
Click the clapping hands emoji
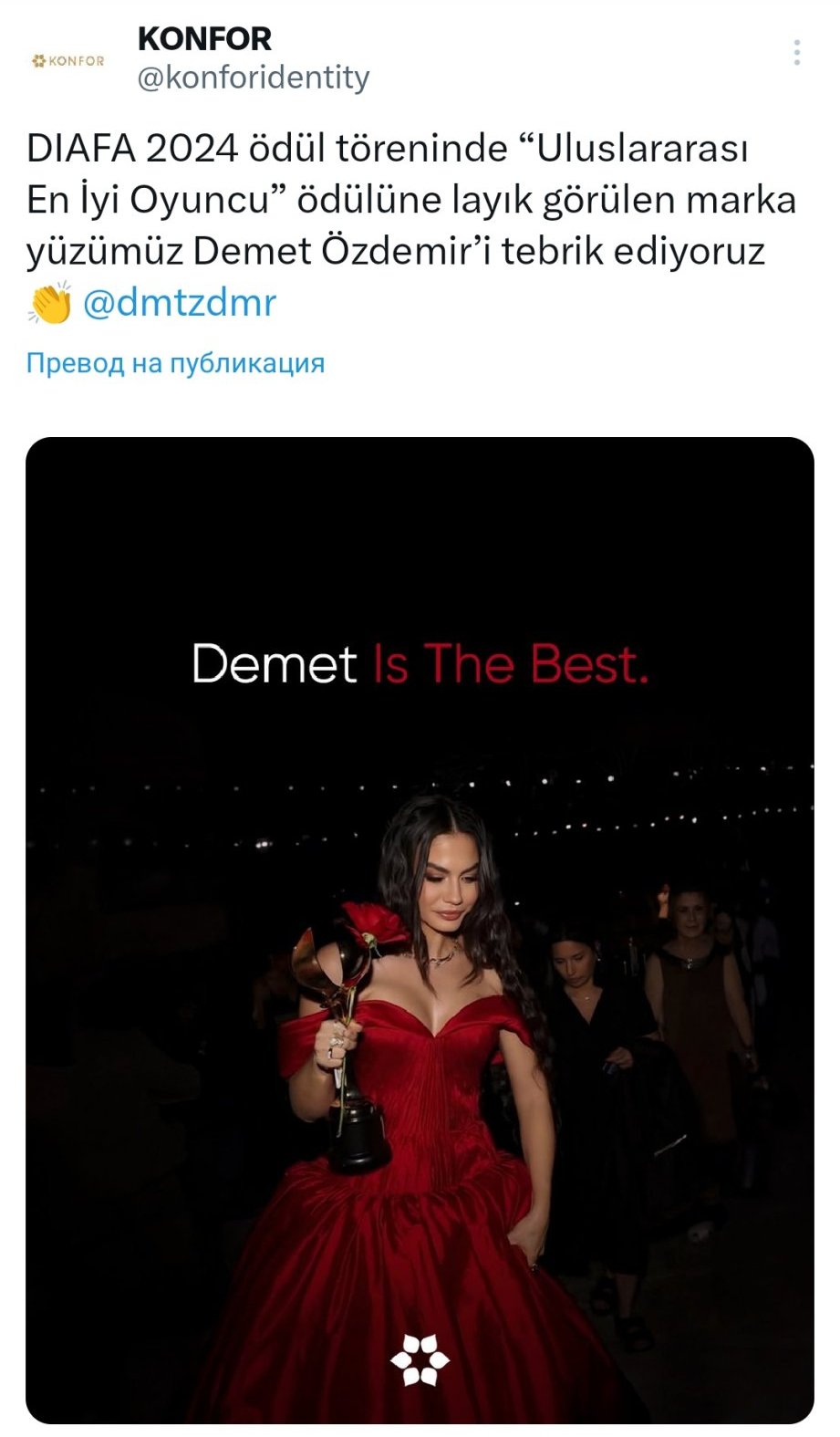(49, 304)
